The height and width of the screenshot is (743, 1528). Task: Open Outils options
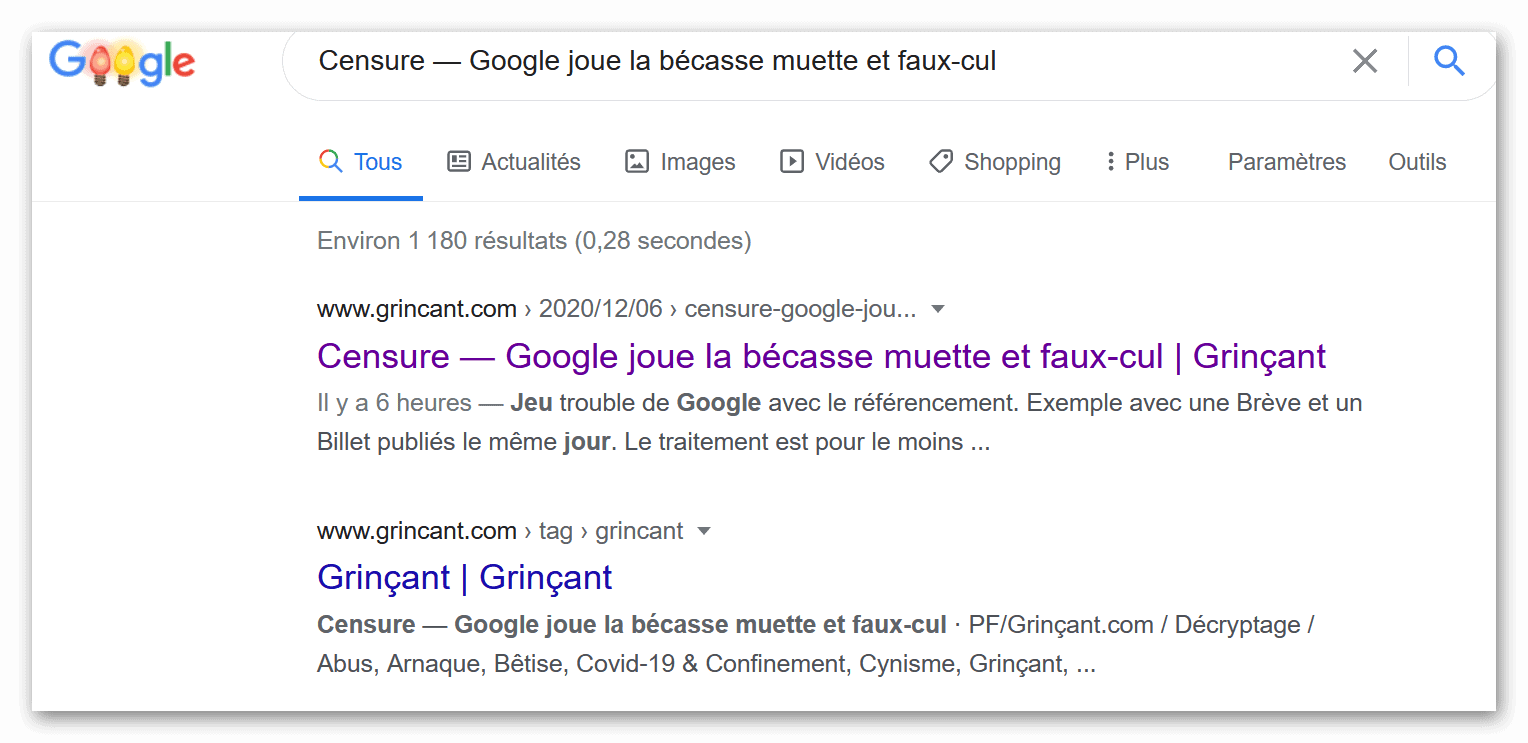coord(1417,162)
